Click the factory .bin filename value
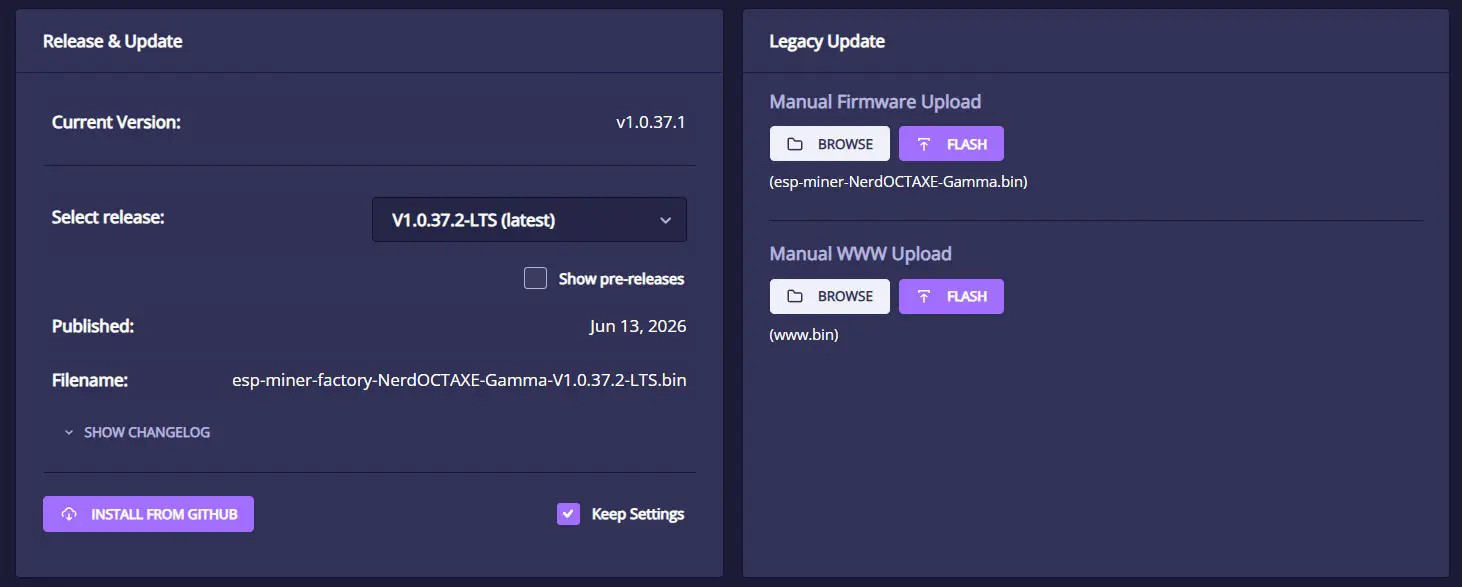The width and height of the screenshot is (1462, 587). (x=459, y=380)
